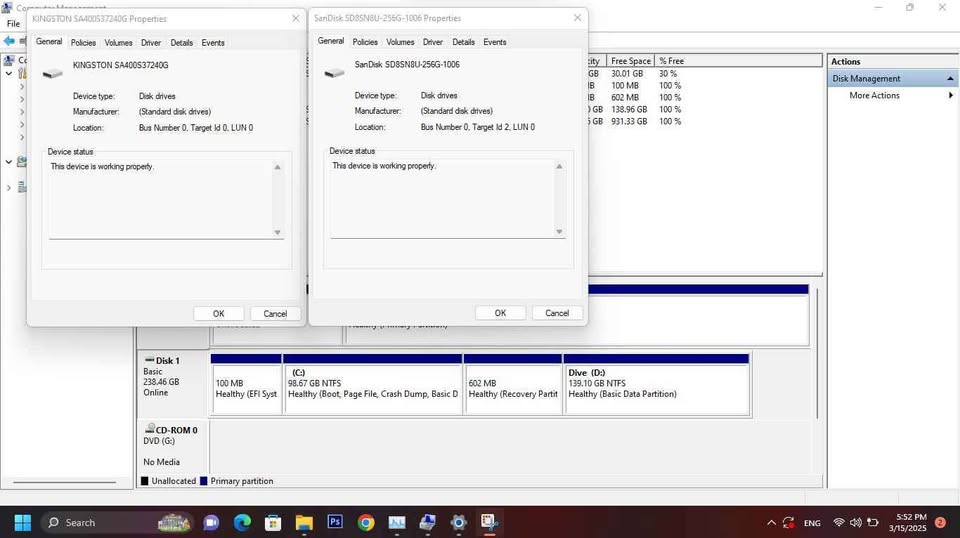Click the ENG language indicator
The width and height of the screenshot is (960, 538).
pos(812,523)
